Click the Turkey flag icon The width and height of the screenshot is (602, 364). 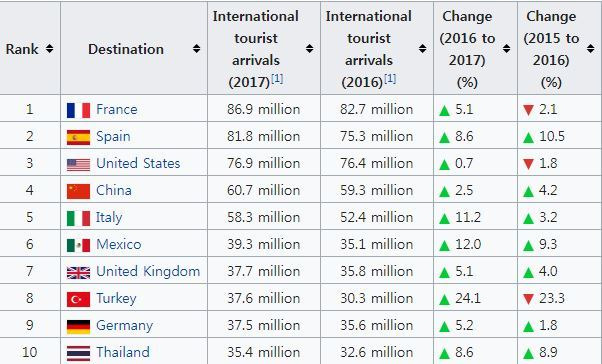(x=78, y=299)
